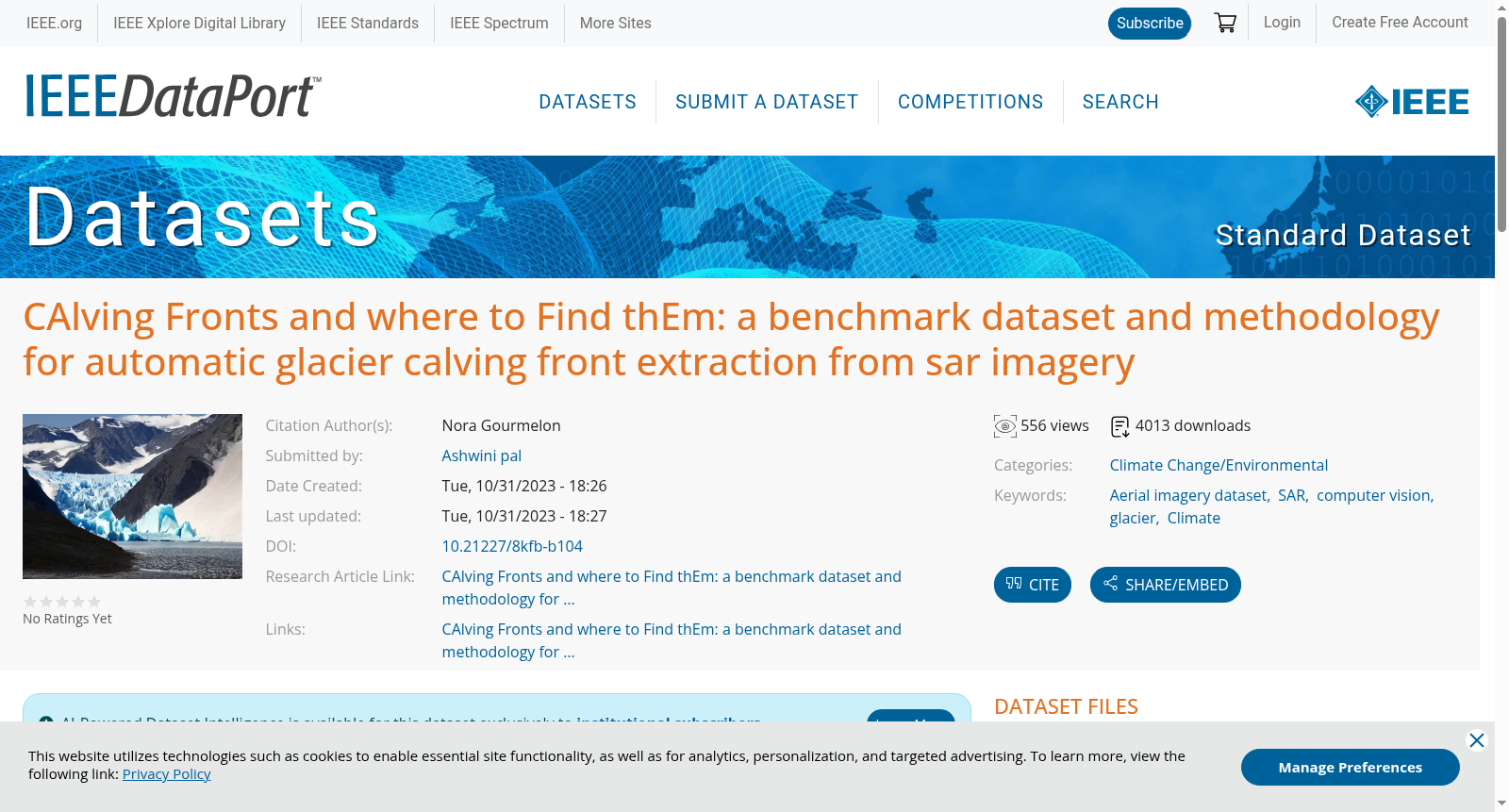This screenshot has height=812, width=1509.
Task: Open IEEE Spectrum link
Action: click(x=499, y=23)
